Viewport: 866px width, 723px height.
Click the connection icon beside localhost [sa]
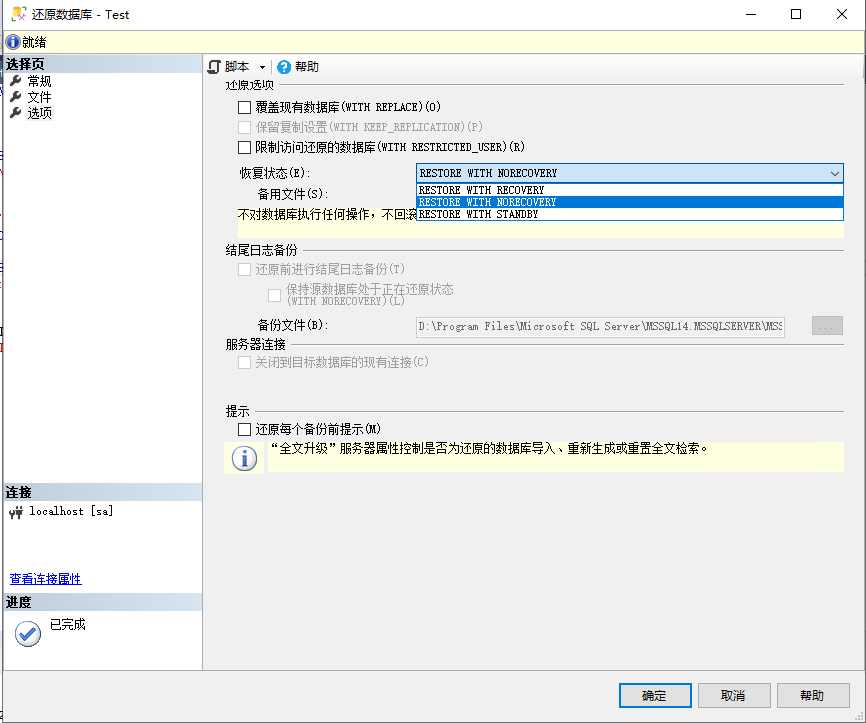16,513
